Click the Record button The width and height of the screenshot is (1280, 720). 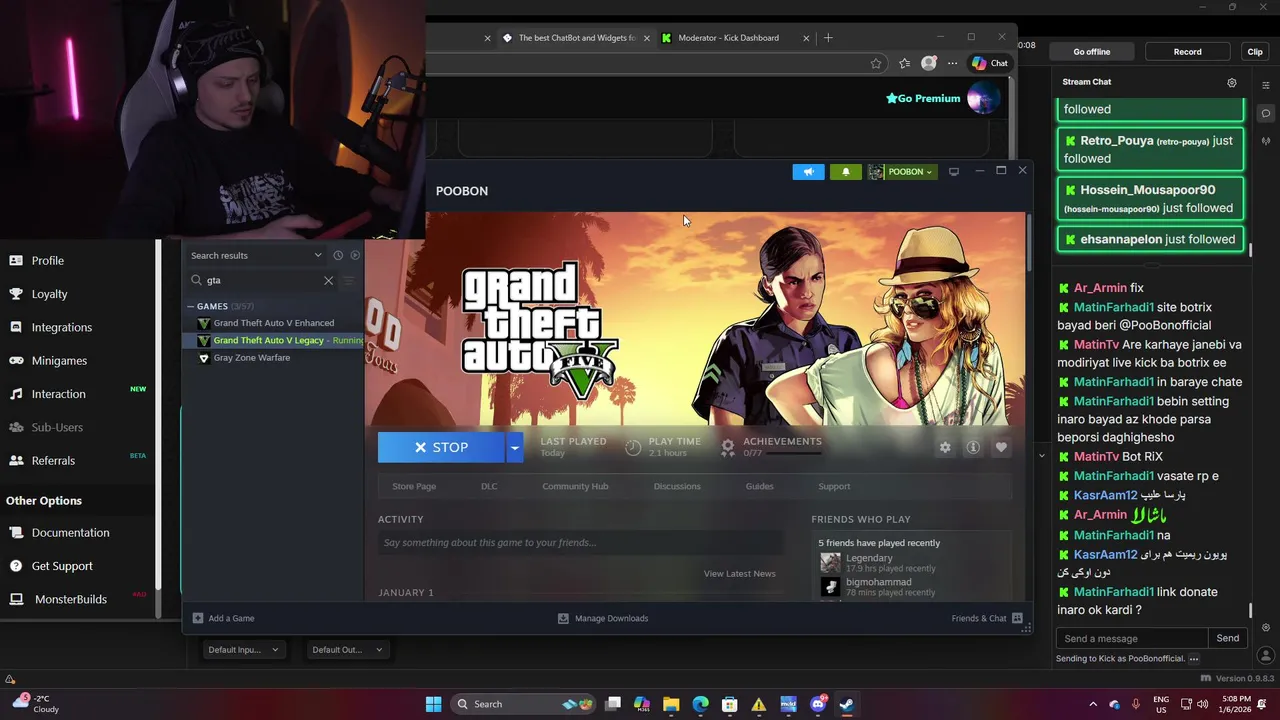(x=1188, y=52)
